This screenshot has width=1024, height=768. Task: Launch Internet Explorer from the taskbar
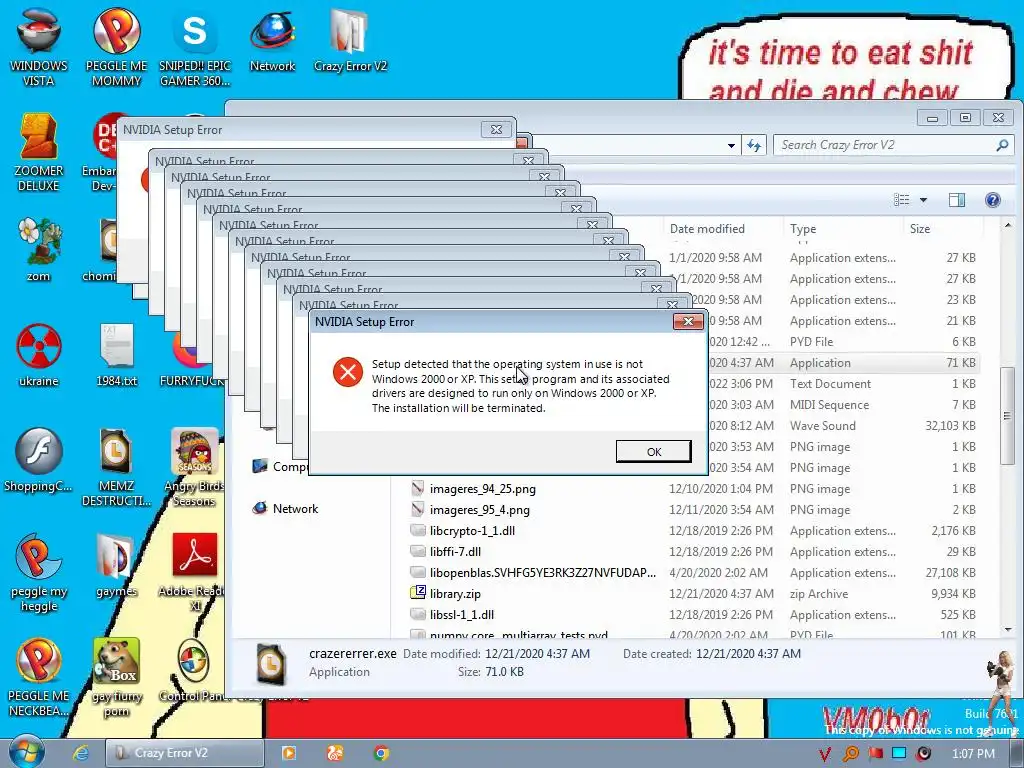tap(80, 753)
